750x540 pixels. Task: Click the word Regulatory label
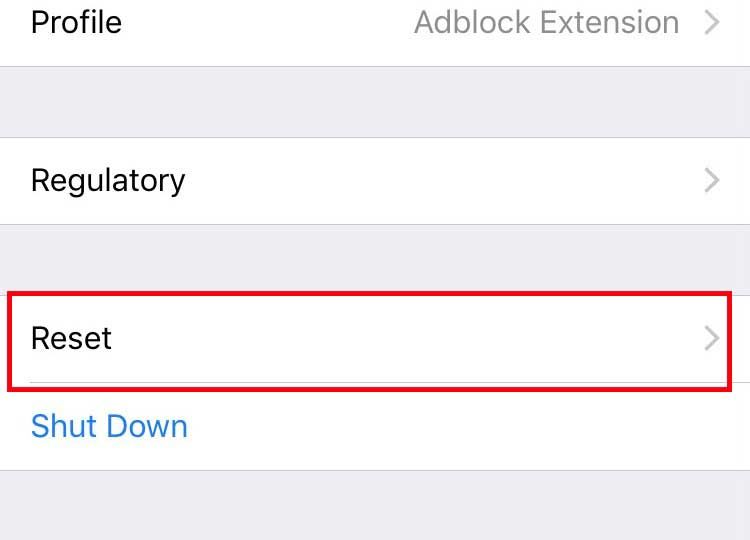108,181
